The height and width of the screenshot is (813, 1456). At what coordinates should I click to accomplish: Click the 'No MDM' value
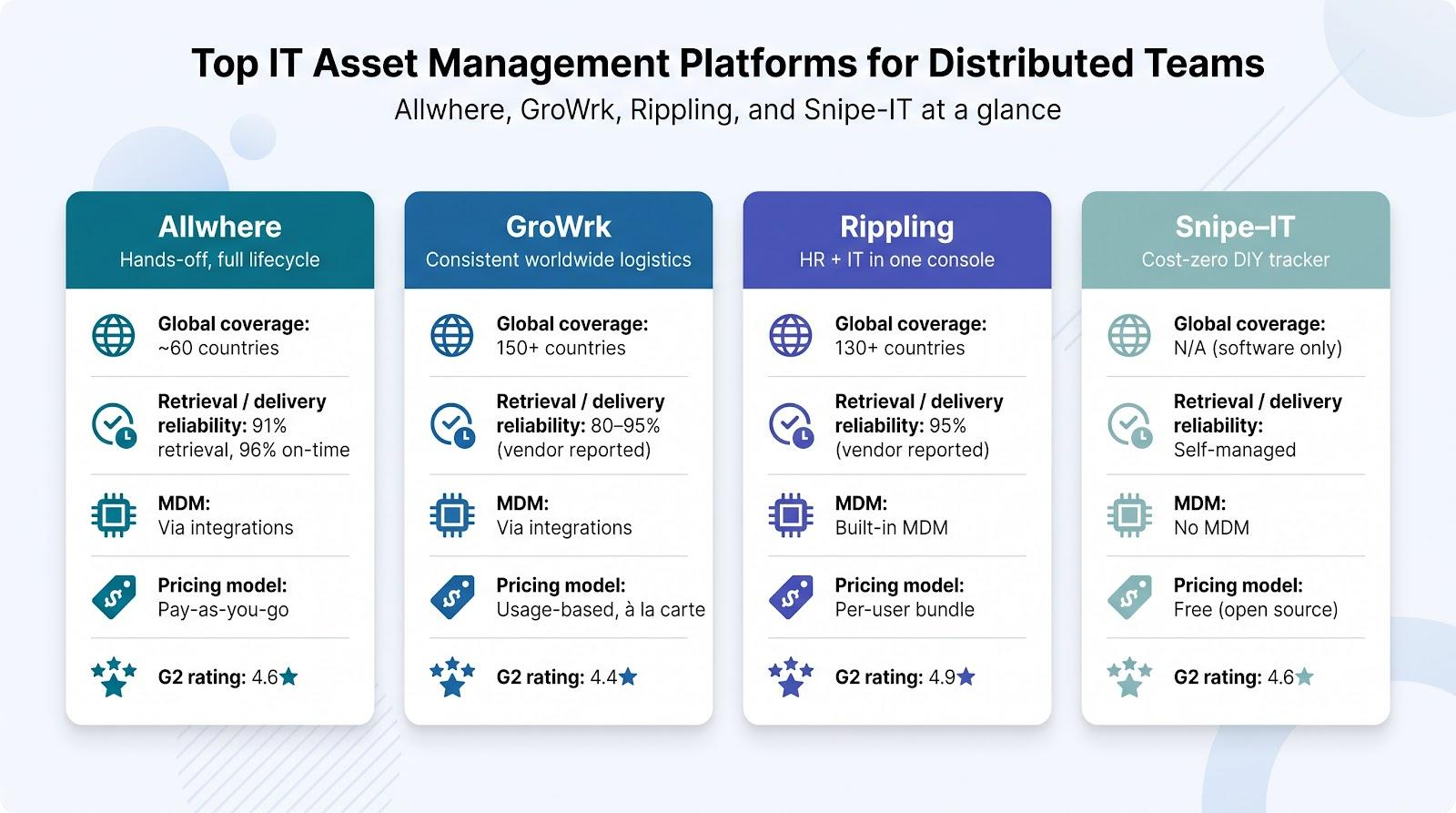(1211, 528)
